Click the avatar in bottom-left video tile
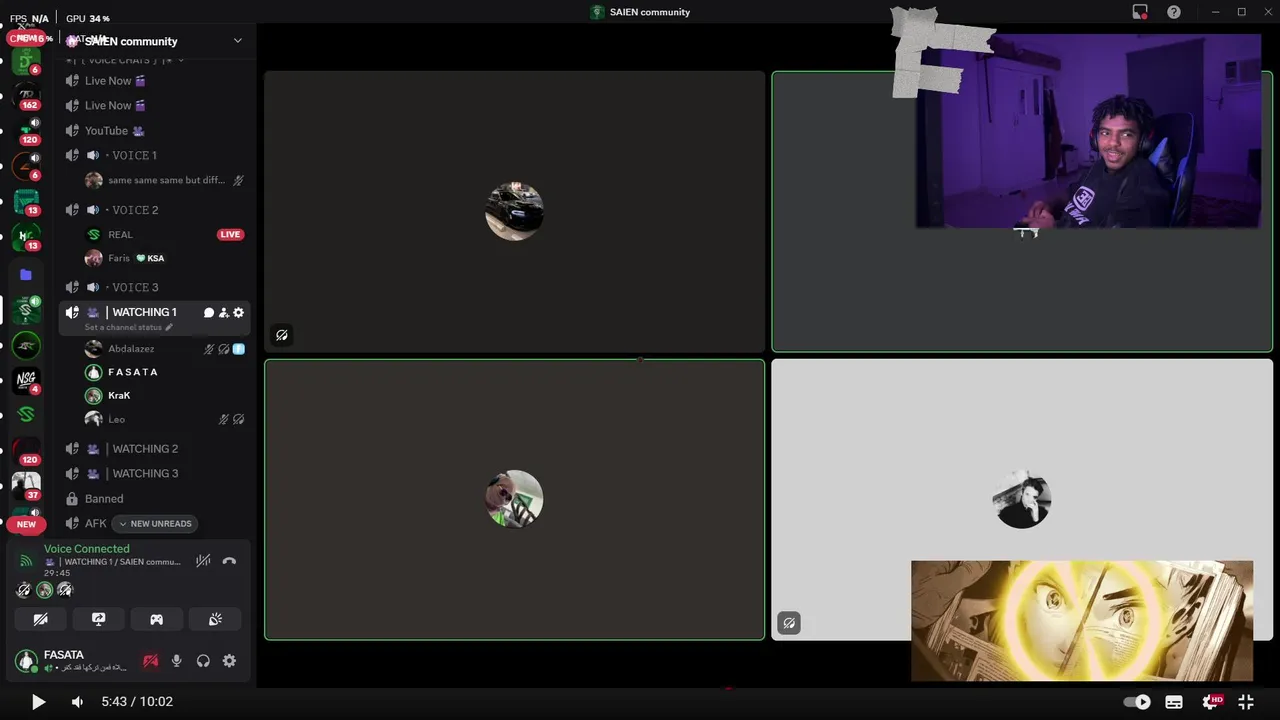Screen dimensions: 1280x720 tap(514, 499)
